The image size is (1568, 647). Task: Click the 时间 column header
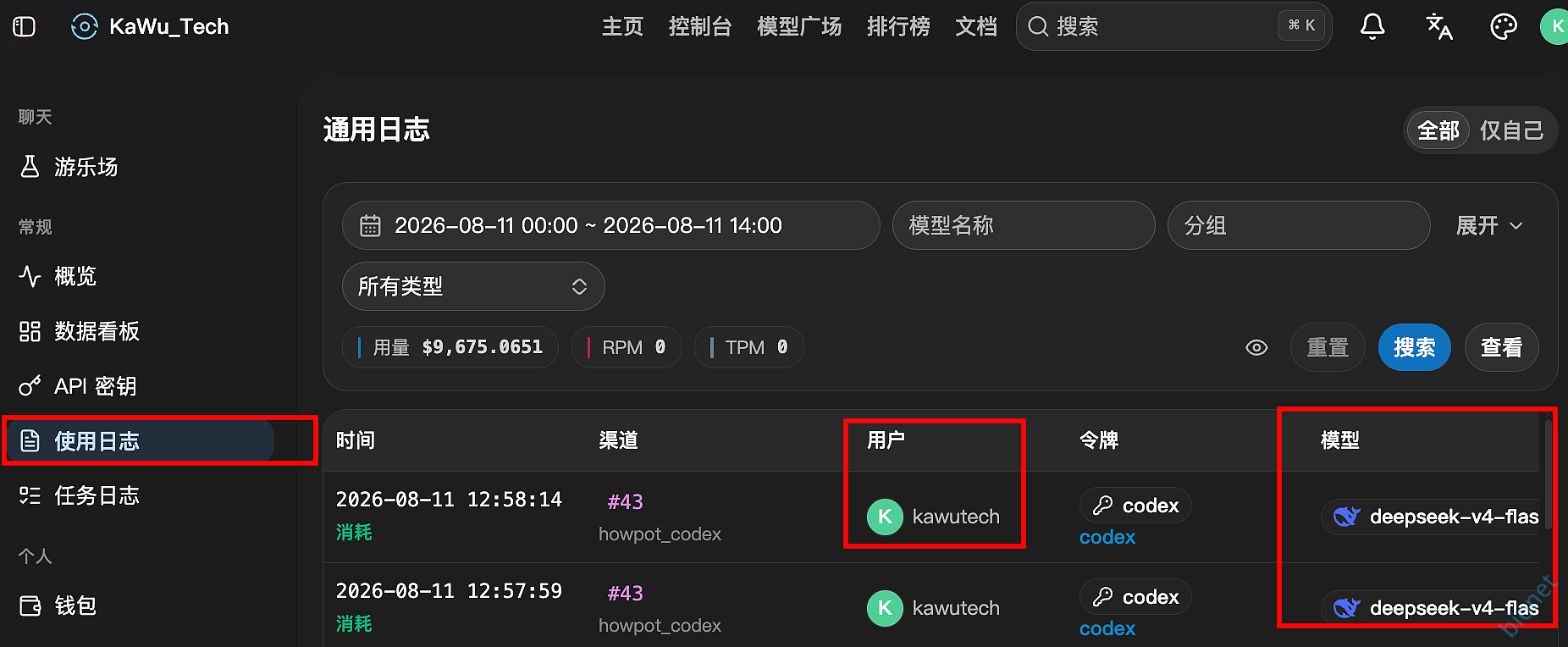[356, 440]
